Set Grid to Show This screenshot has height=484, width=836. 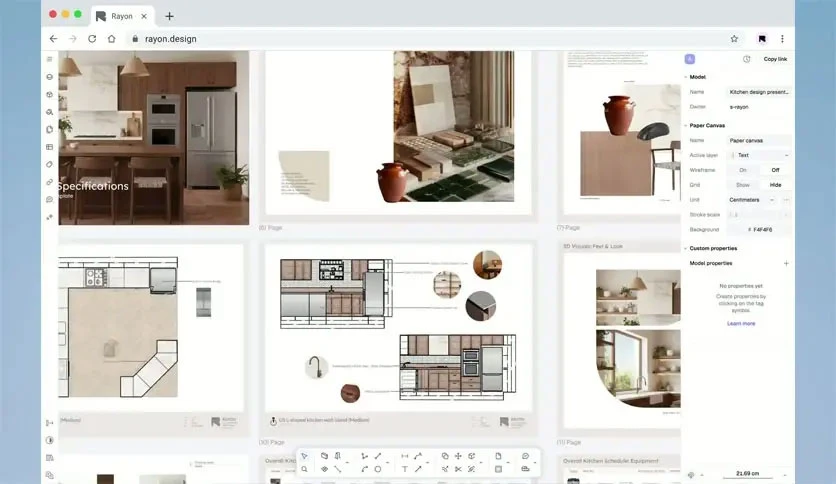point(743,185)
